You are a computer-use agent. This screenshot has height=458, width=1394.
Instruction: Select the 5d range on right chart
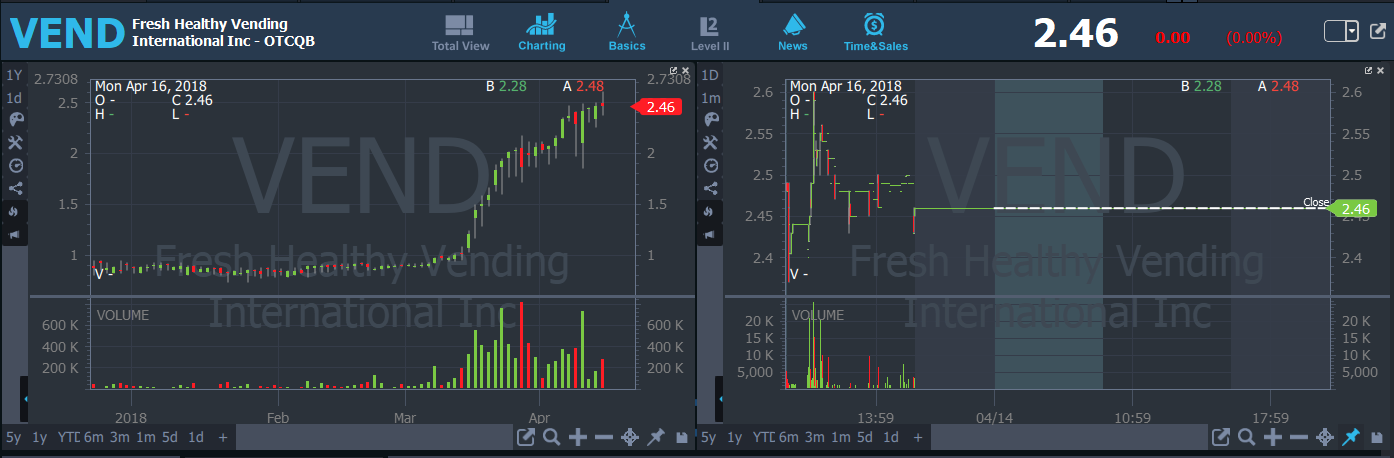865,437
